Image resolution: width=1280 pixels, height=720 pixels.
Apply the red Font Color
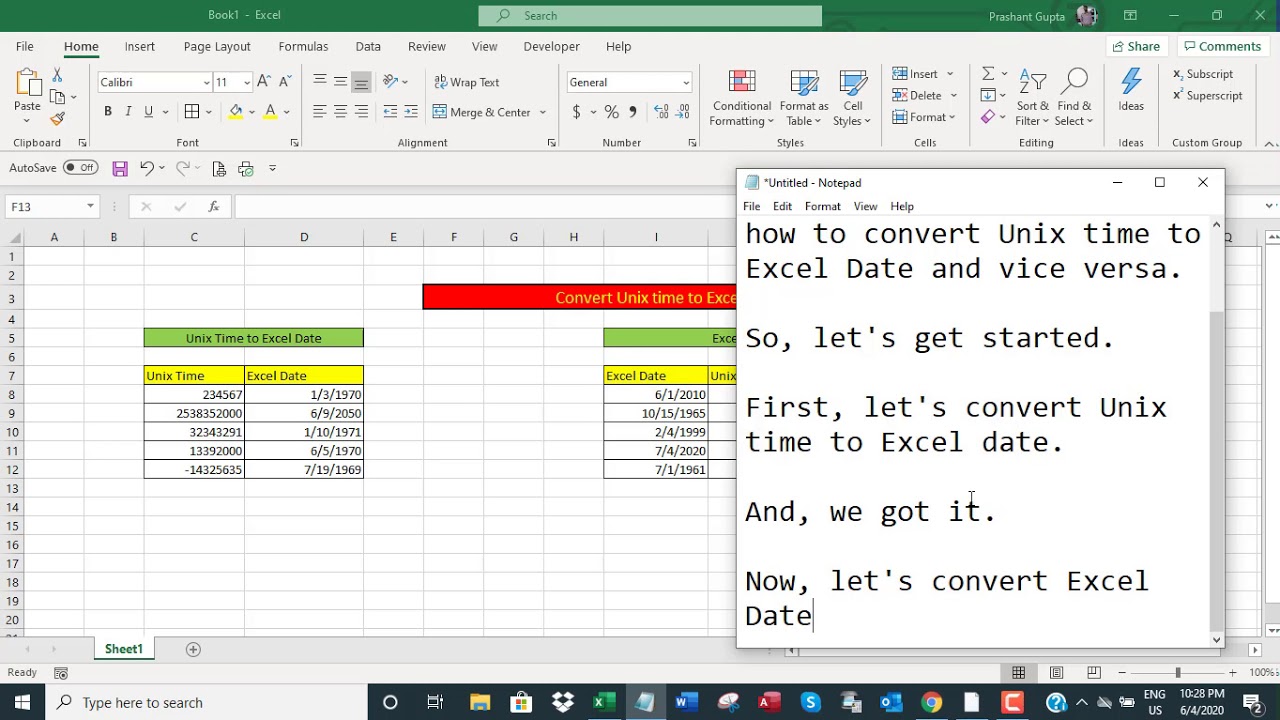click(270, 111)
